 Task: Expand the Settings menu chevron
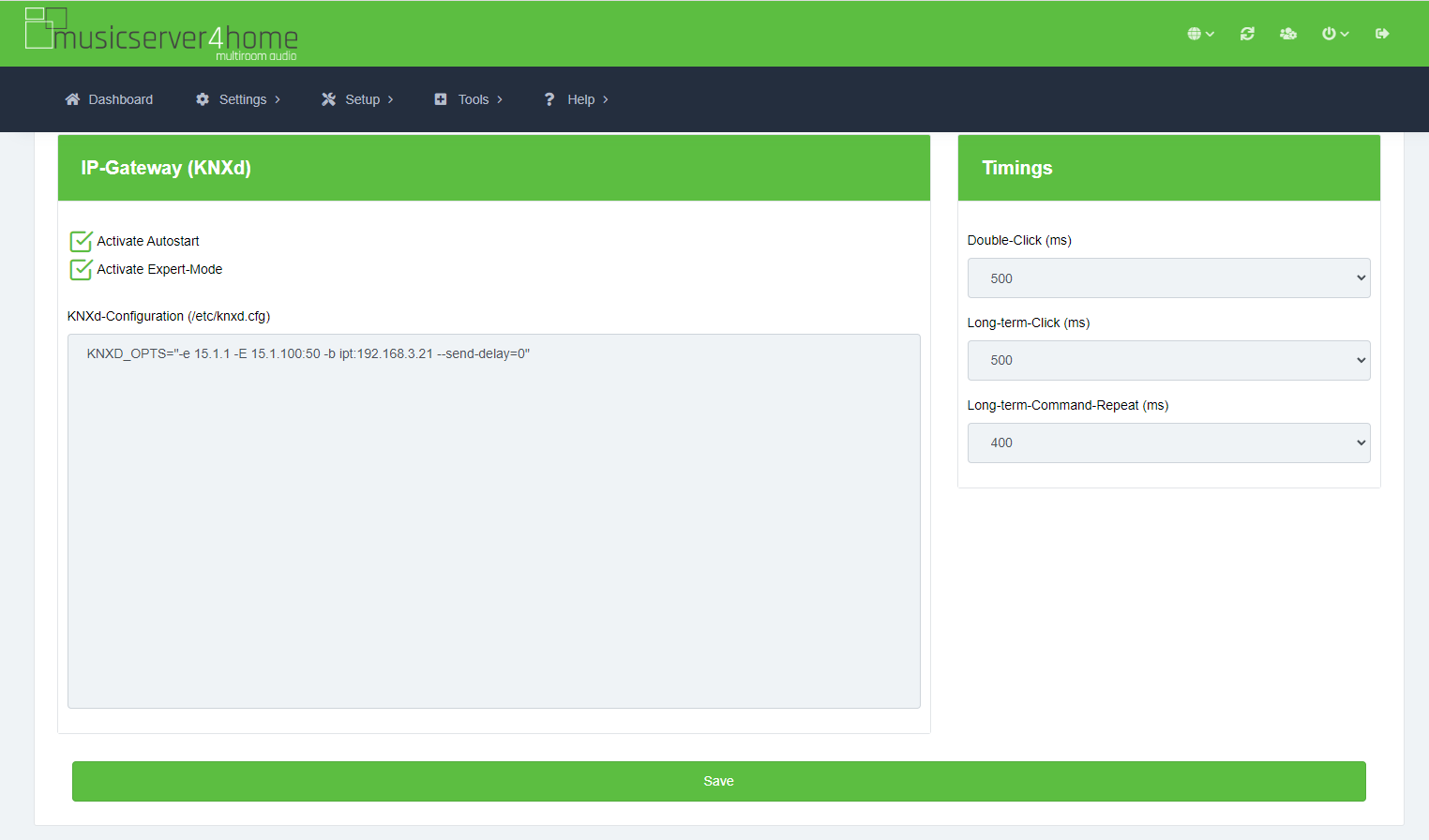click(278, 99)
